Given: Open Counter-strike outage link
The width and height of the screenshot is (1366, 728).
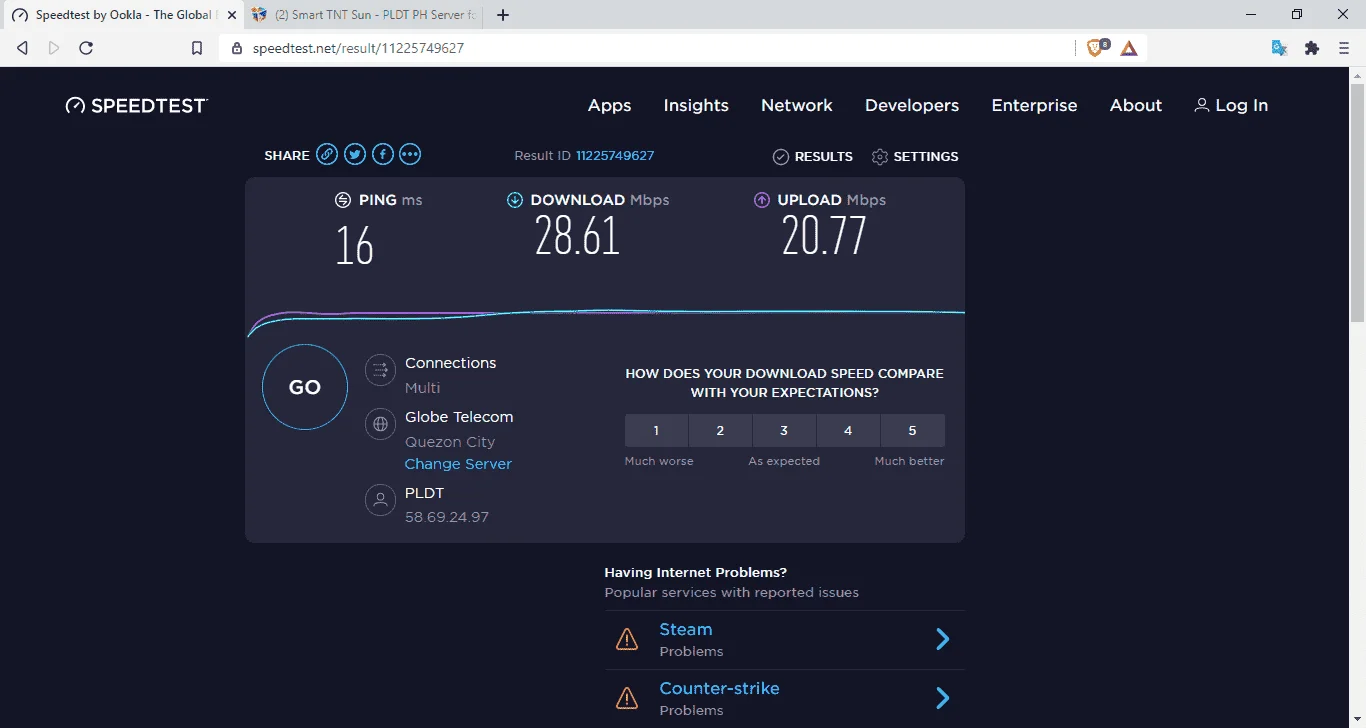Looking at the screenshot, I should point(719,688).
